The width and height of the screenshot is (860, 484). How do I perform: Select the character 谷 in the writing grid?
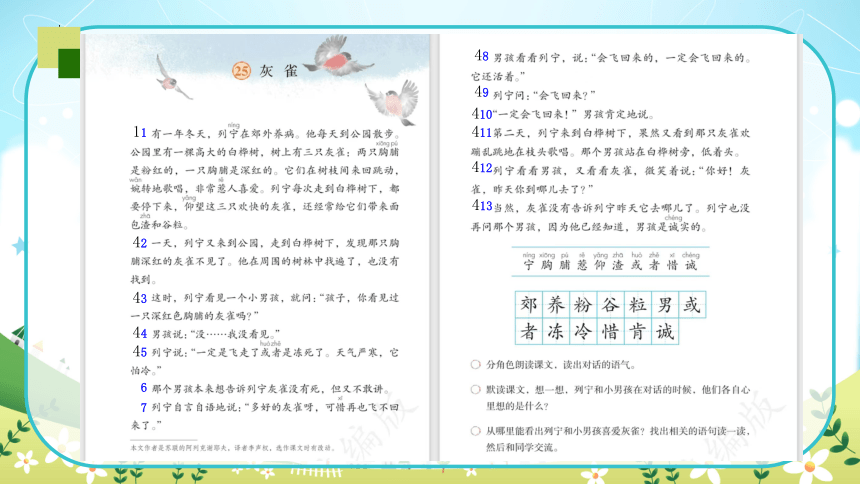[610, 305]
